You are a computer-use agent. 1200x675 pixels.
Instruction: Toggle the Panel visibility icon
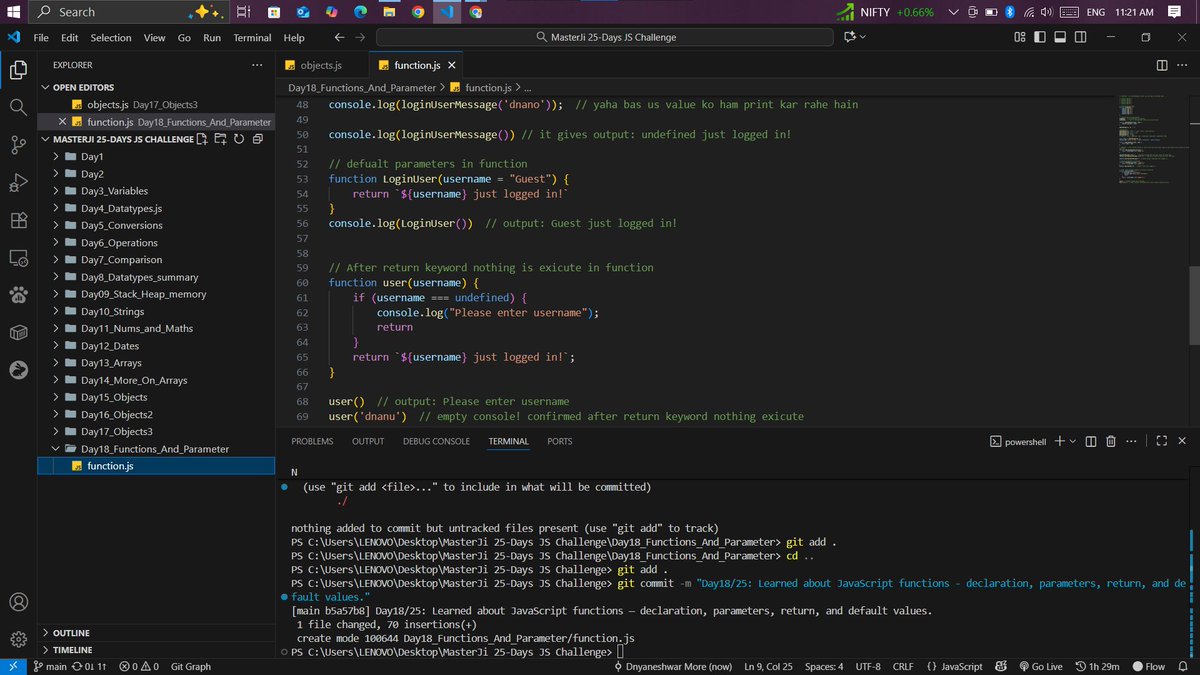[x=1060, y=36]
